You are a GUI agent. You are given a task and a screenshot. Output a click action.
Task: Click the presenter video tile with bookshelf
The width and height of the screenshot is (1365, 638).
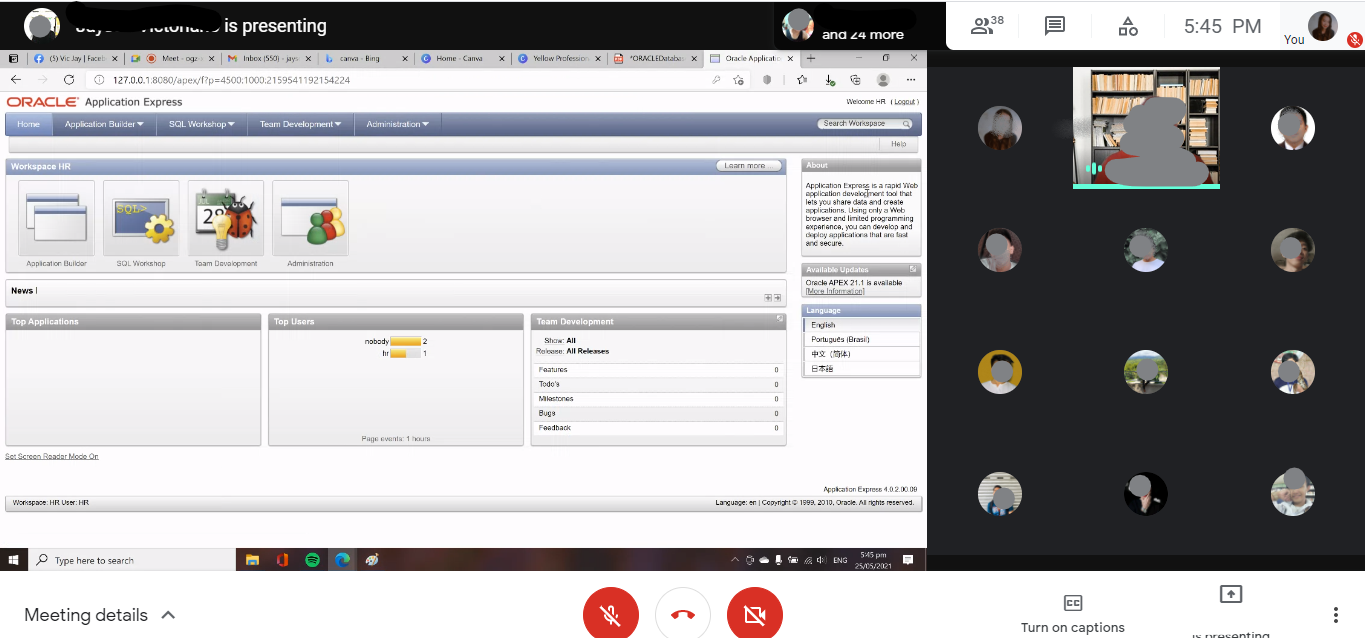pos(1146,128)
